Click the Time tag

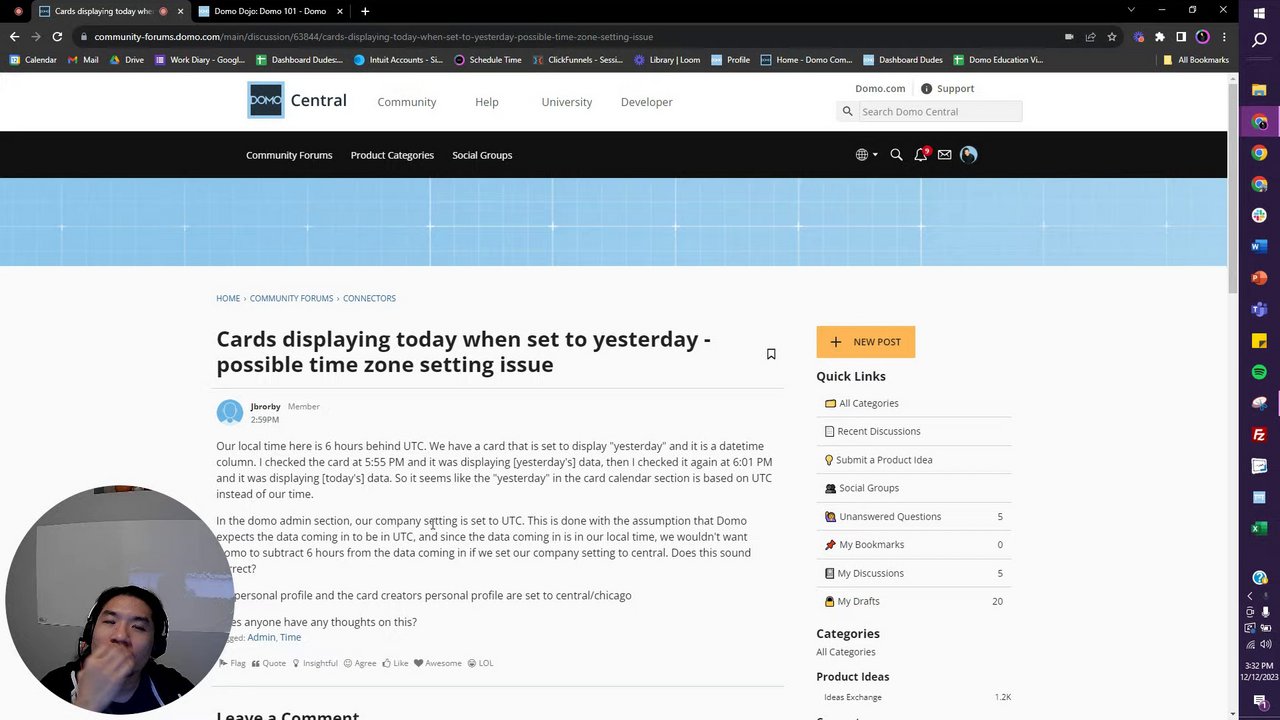coord(291,637)
